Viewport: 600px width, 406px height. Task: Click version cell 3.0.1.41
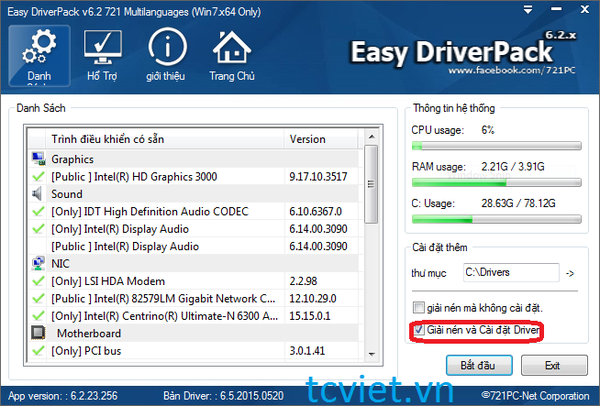click(307, 351)
